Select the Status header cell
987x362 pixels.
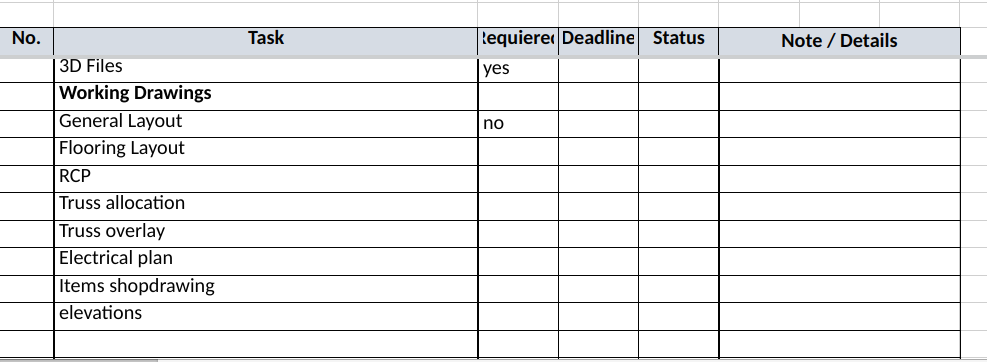[x=678, y=41]
